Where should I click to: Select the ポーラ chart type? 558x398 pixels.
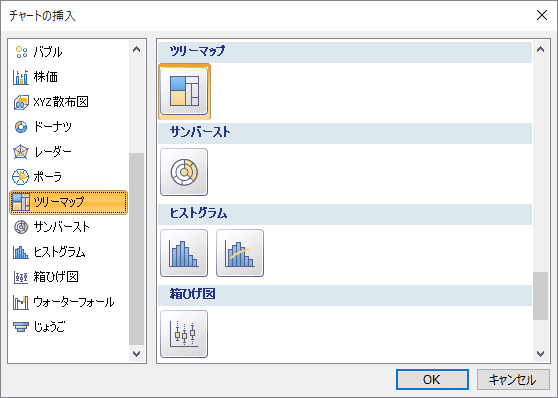coord(68,177)
